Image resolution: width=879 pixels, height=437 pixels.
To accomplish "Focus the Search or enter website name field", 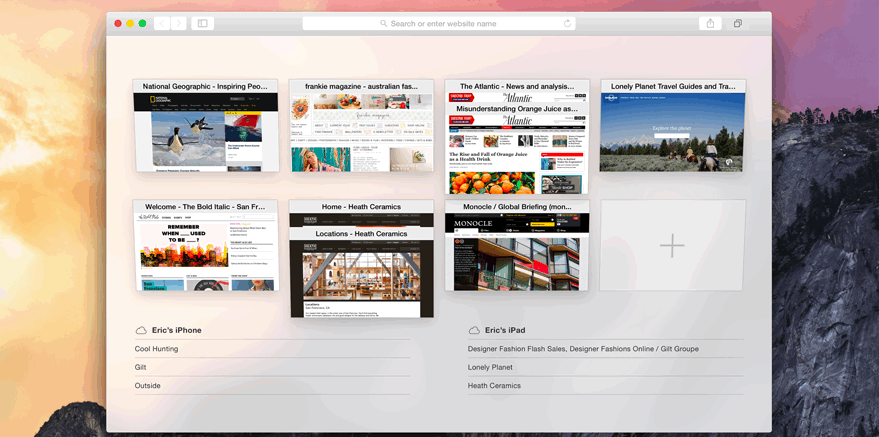I will [439, 24].
